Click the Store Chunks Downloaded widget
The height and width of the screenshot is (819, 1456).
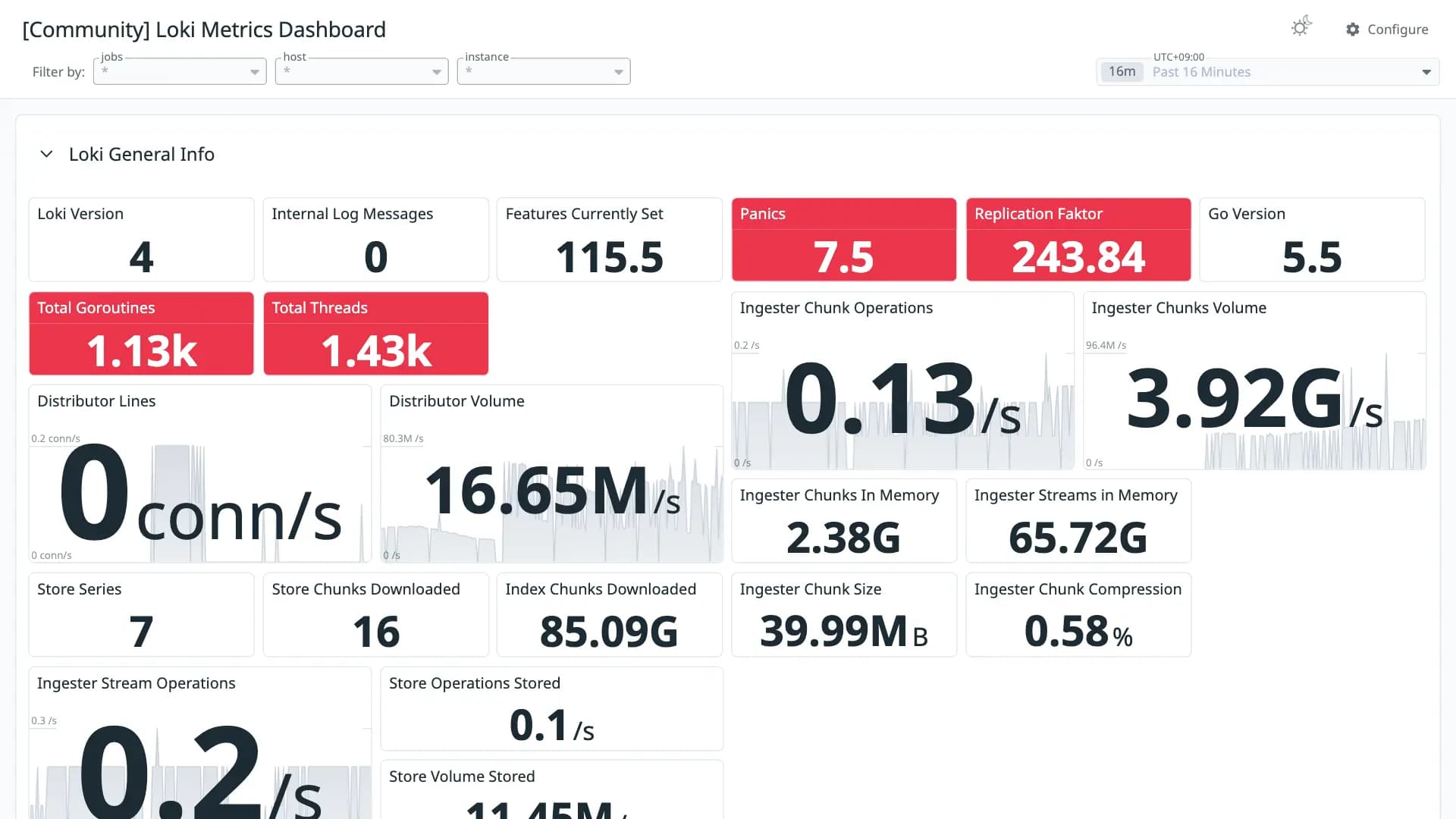click(x=375, y=615)
